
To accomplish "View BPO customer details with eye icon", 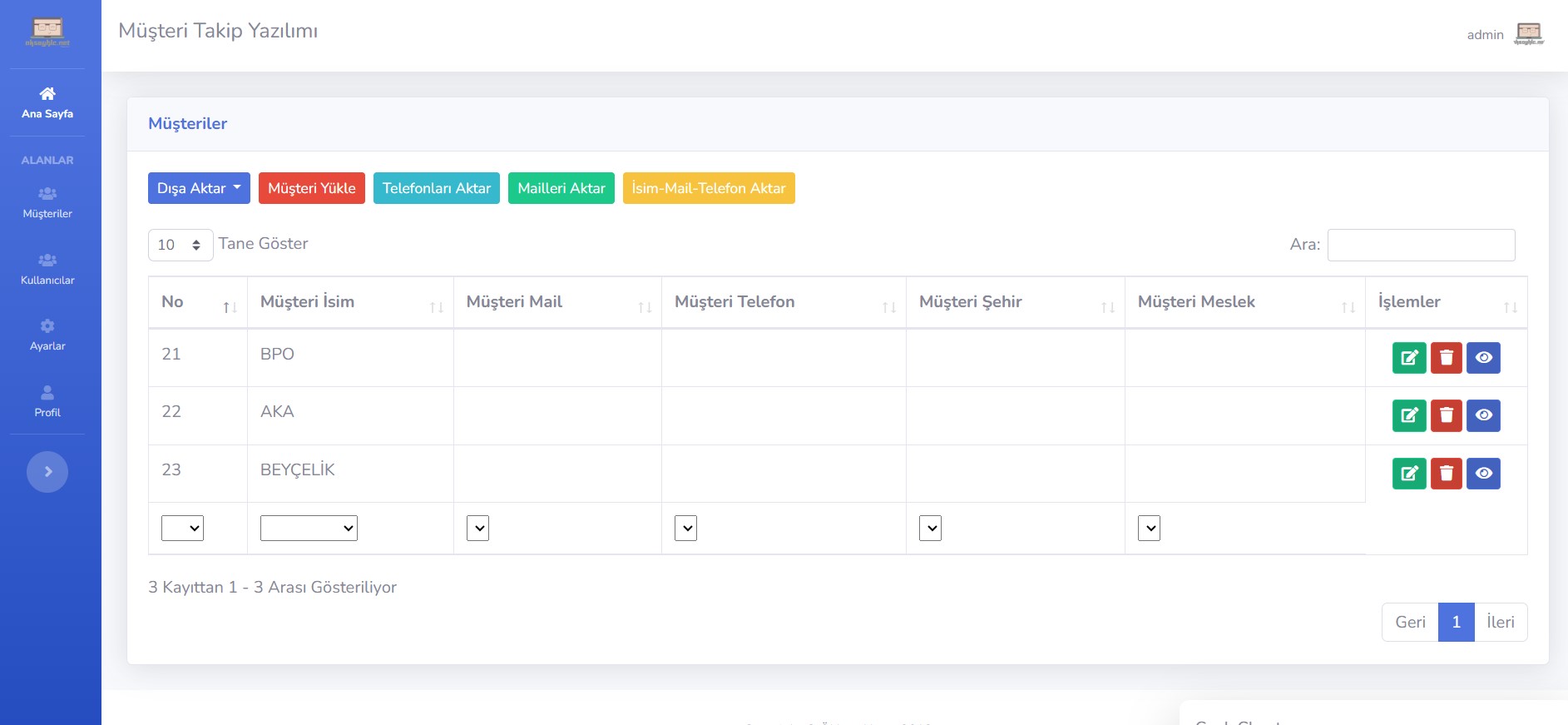I will click(x=1483, y=358).
